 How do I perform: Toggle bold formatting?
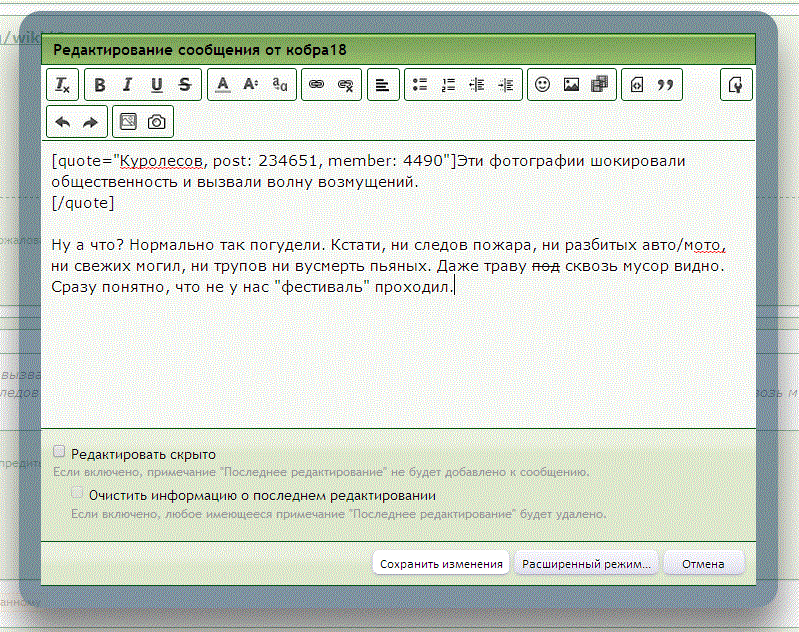(x=100, y=86)
